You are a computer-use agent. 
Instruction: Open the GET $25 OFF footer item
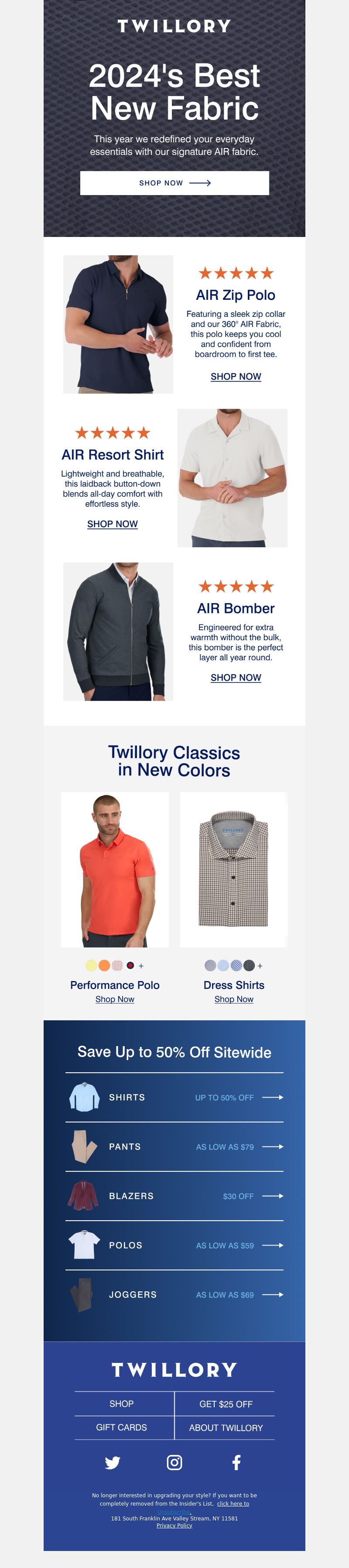tap(226, 1403)
